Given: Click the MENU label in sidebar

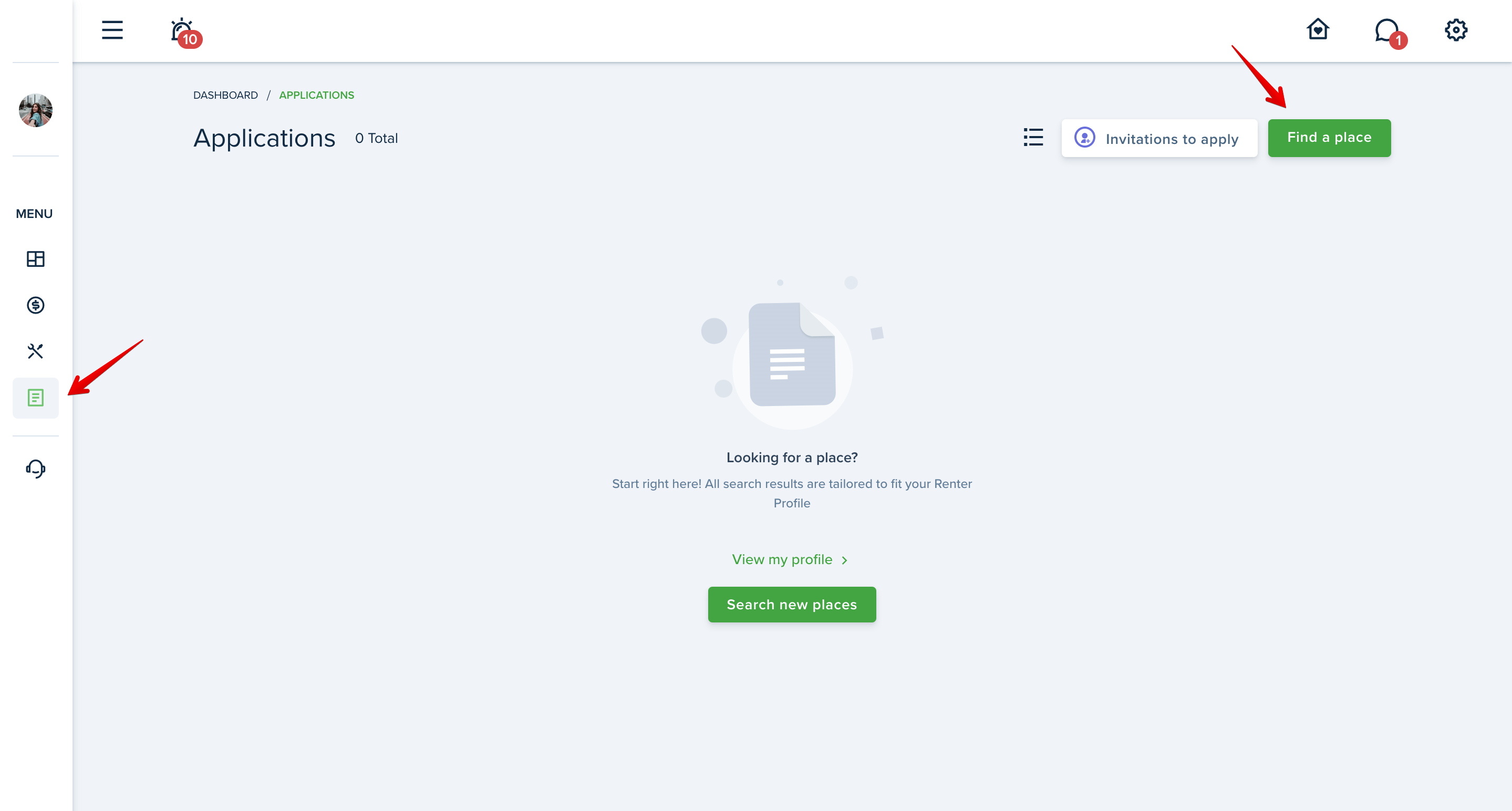Looking at the screenshot, I should (x=34, y=214).
